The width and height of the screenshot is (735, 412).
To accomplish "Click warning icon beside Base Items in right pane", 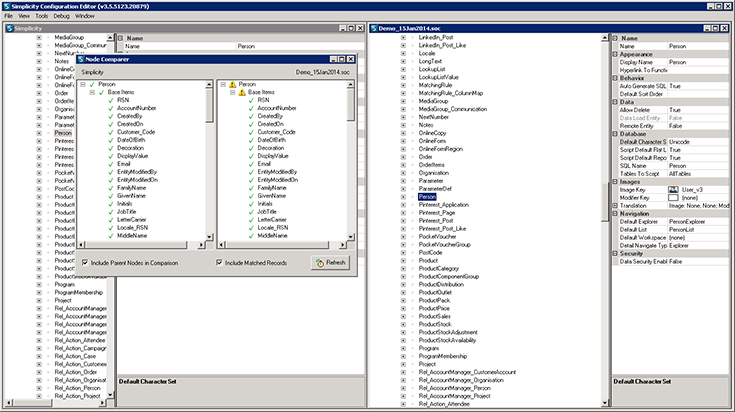I will pos(242,92).
